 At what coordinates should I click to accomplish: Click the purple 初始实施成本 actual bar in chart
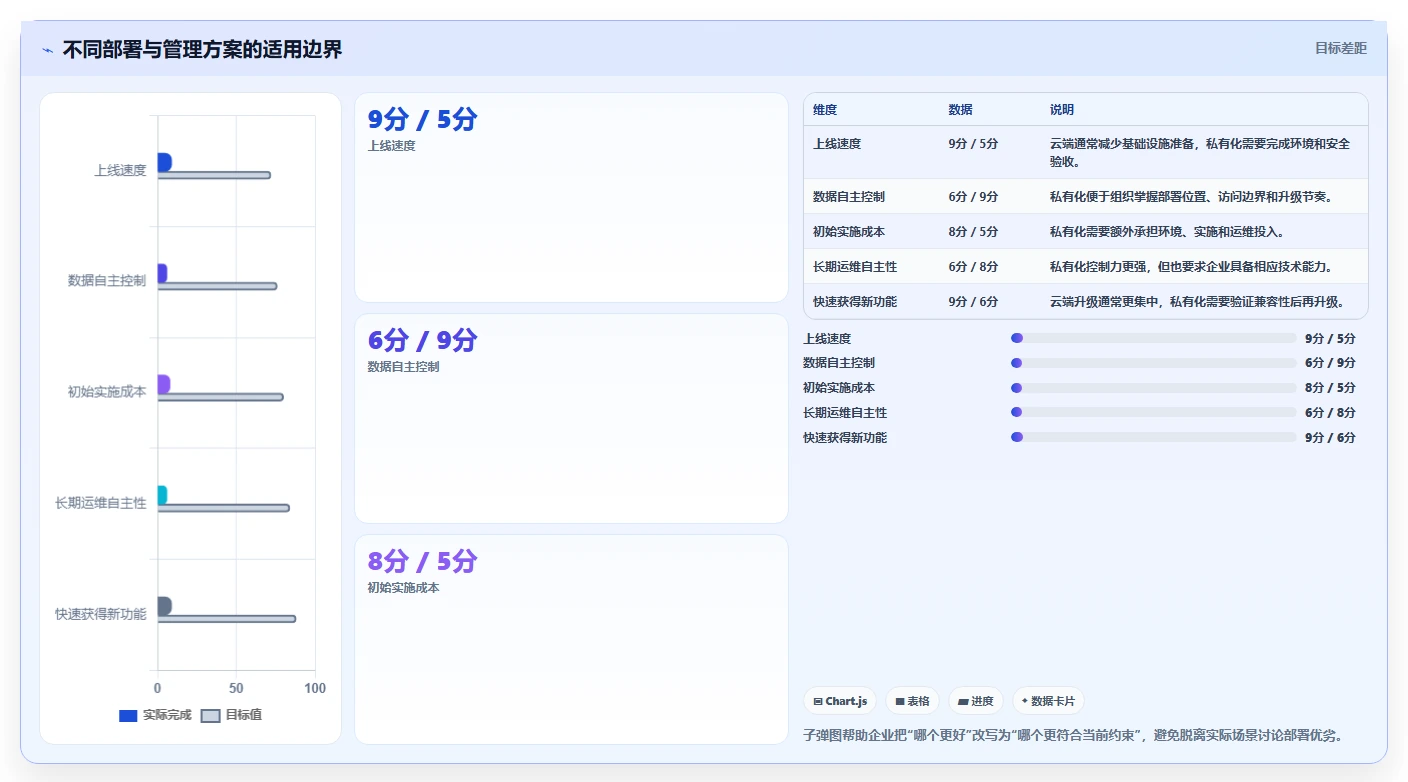[x=164, y=384]
